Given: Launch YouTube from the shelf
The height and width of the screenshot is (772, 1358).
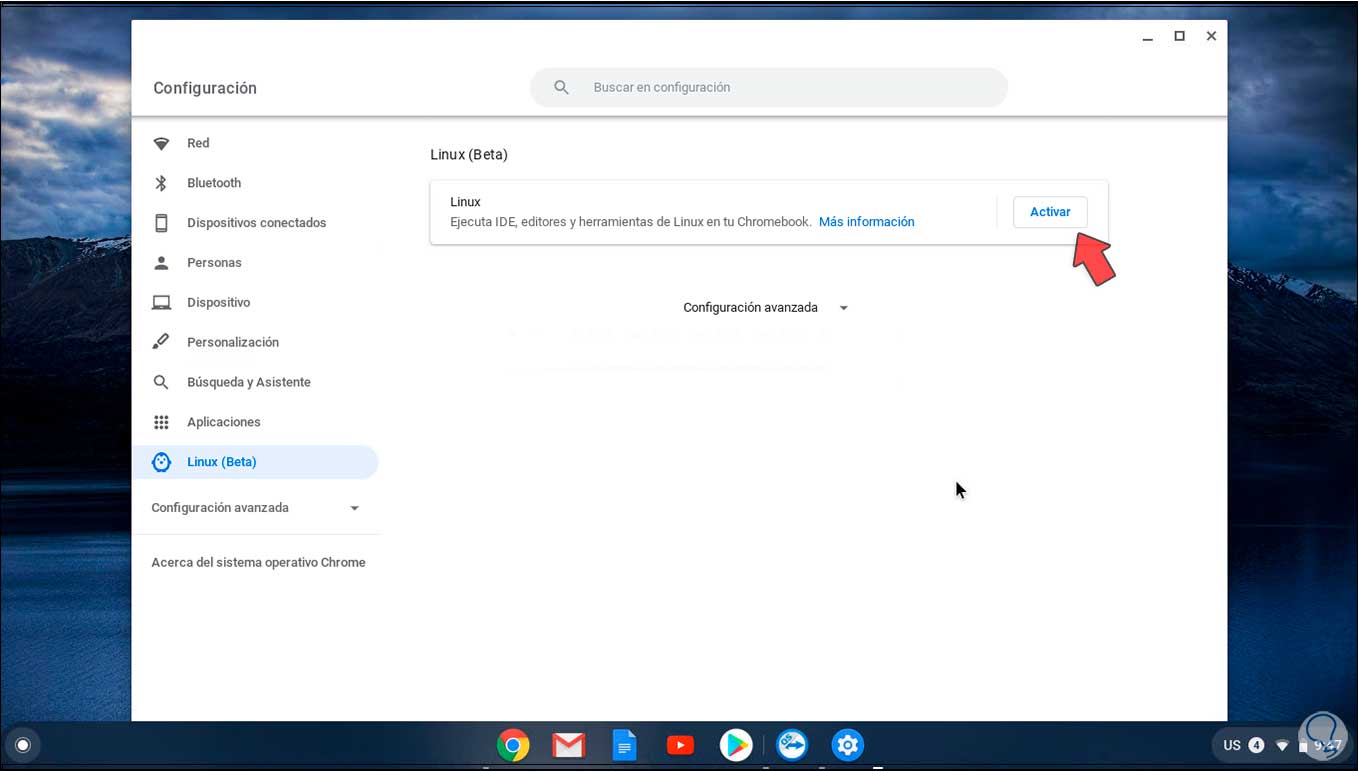Looking at the screenshot, I should click(x=680, y=745).
